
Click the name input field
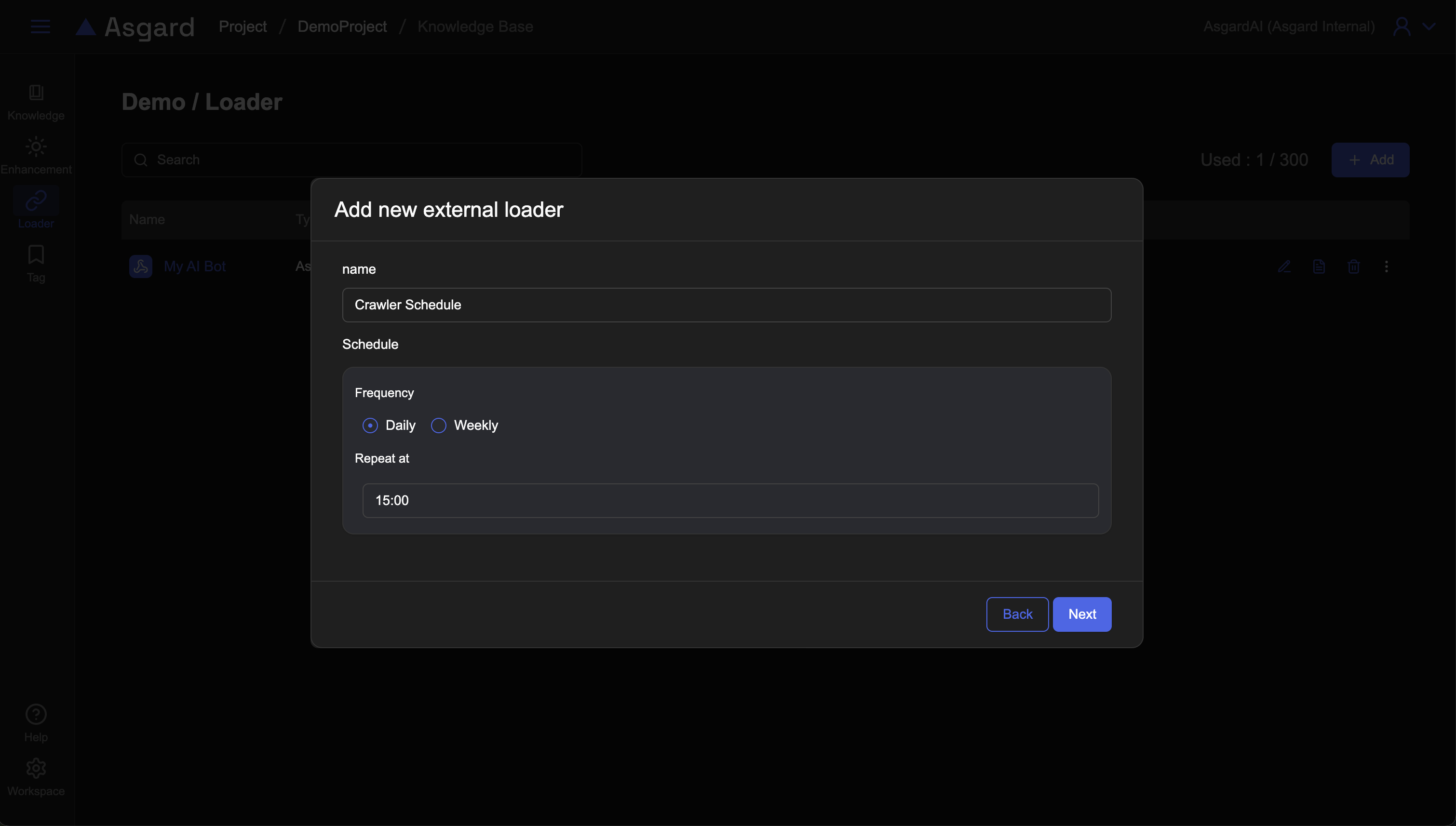726,305
